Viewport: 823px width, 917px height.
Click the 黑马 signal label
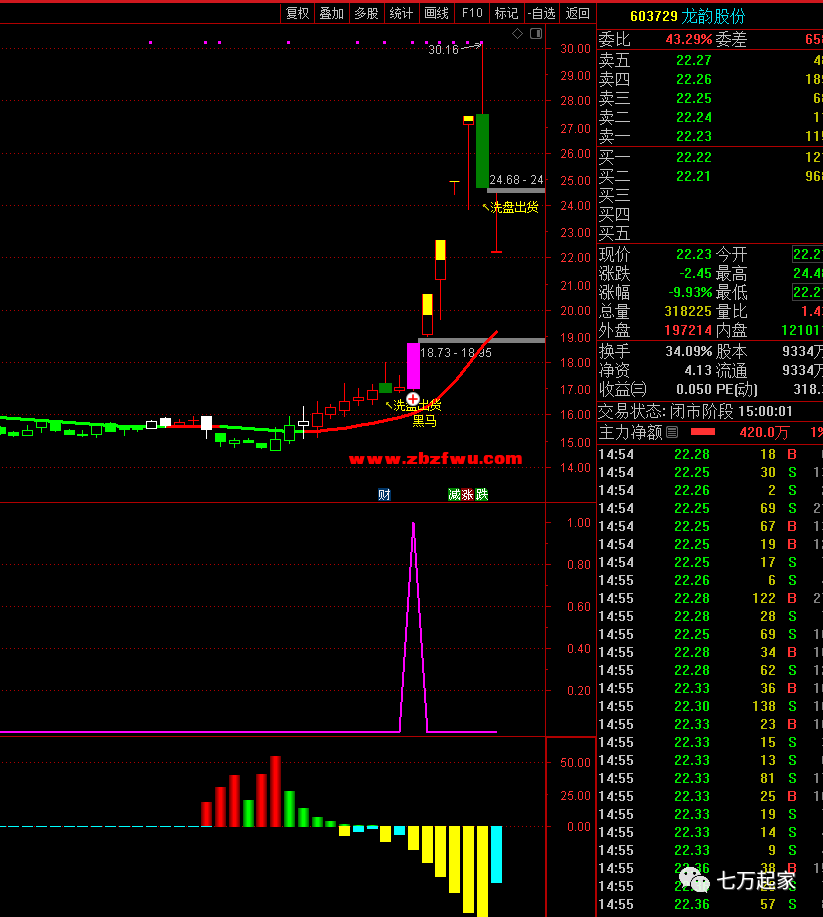click(424, 421)
